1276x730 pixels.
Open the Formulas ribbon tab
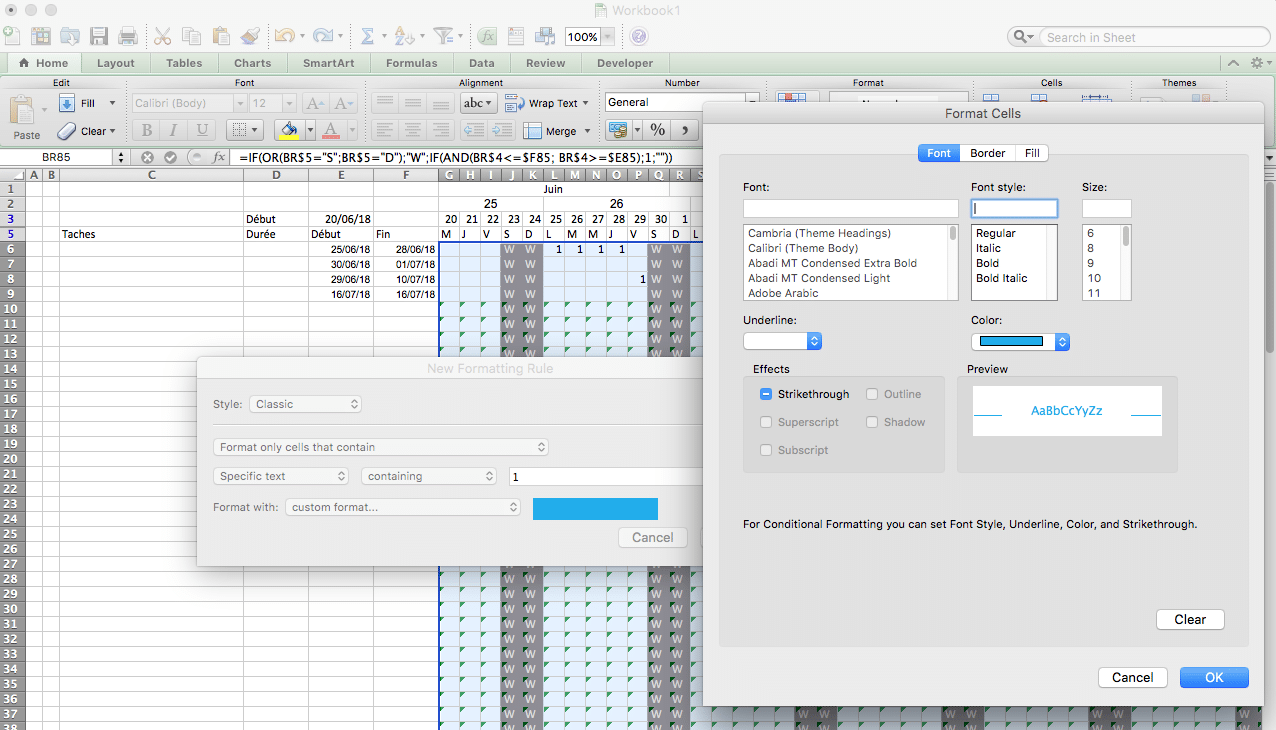point(411,63)
